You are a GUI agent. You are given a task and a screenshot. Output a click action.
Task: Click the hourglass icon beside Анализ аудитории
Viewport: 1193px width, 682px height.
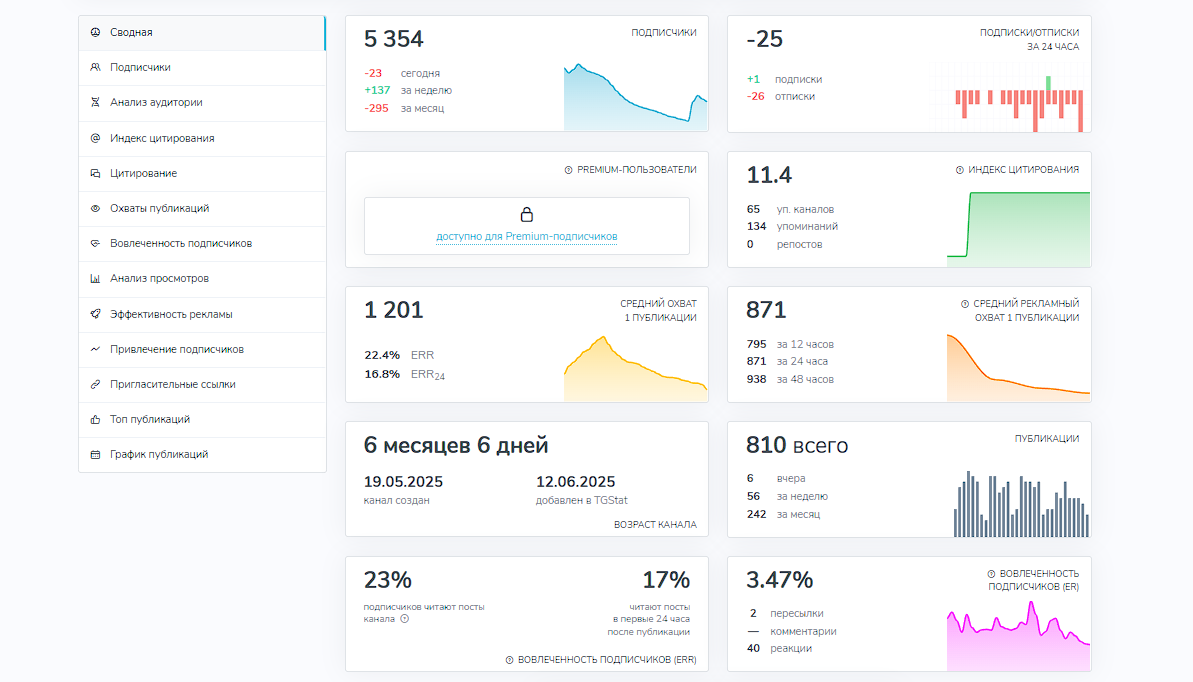click(x=95, y=103)
